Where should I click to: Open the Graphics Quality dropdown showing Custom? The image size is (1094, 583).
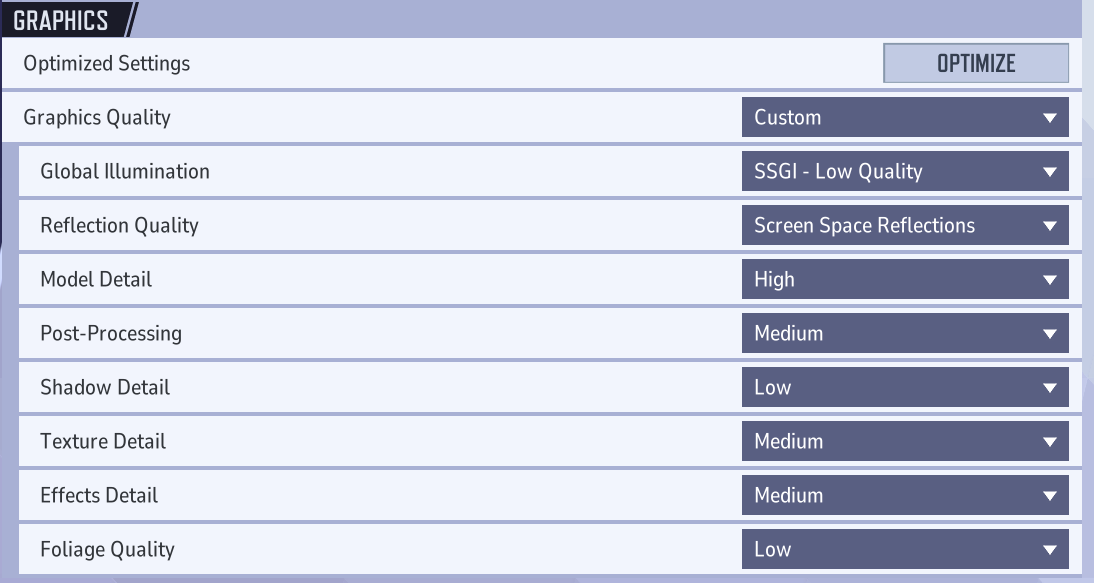point(905,117)
